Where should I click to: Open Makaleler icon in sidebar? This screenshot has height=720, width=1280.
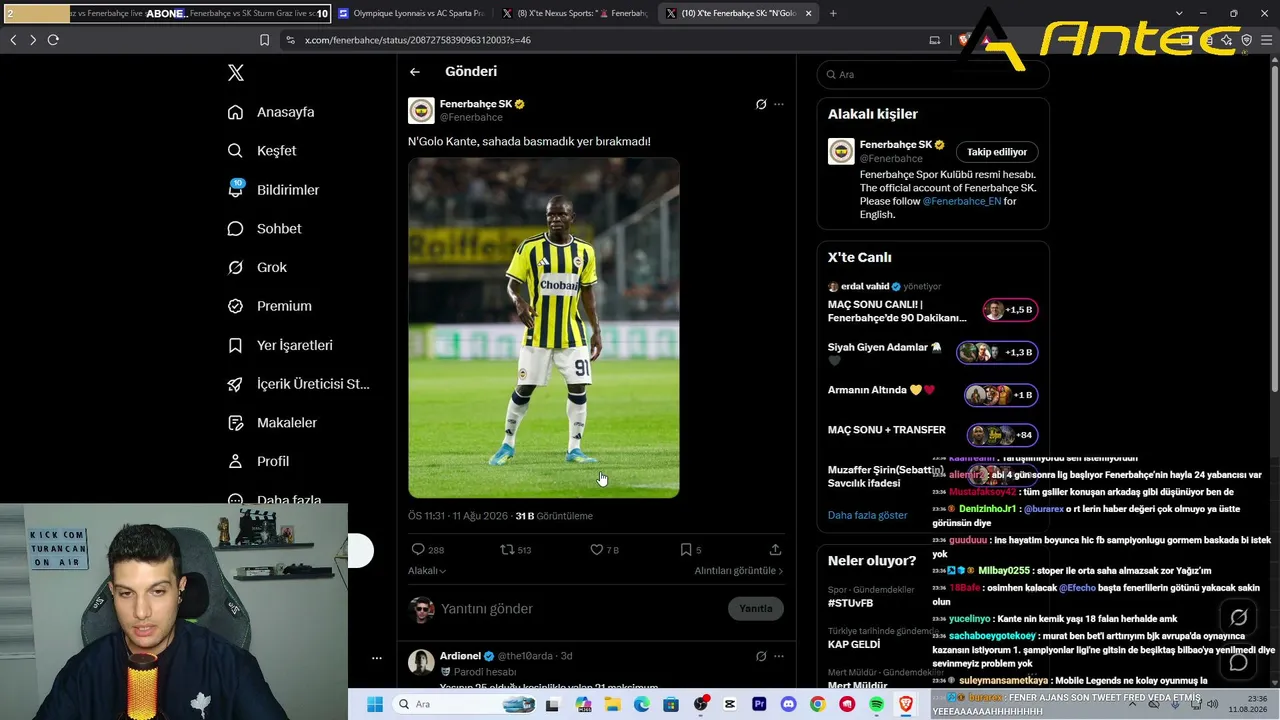235,423
